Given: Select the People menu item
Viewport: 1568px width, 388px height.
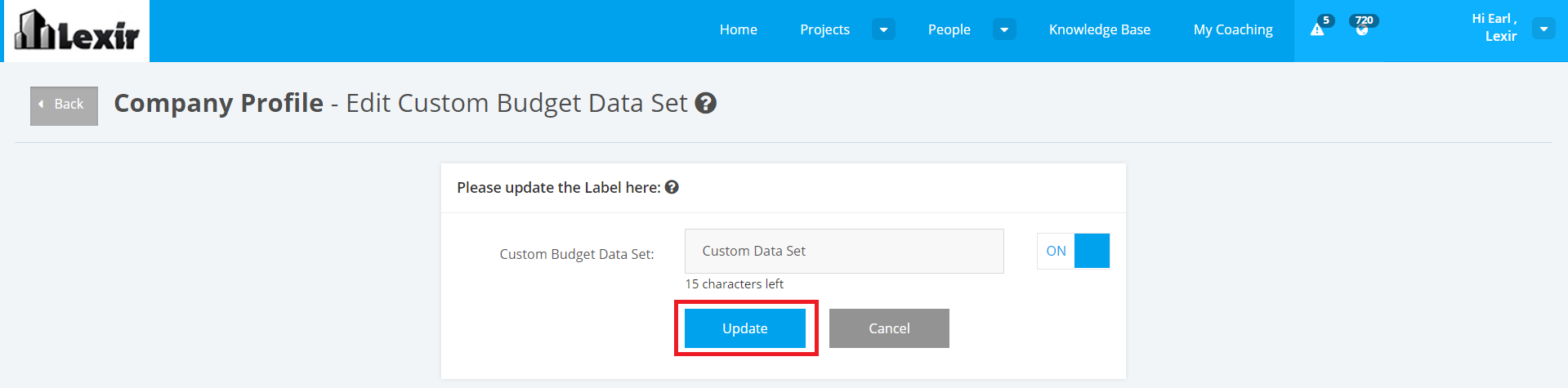Looking at the screenshot, I should pyautogui.click(x=949, y=29).
